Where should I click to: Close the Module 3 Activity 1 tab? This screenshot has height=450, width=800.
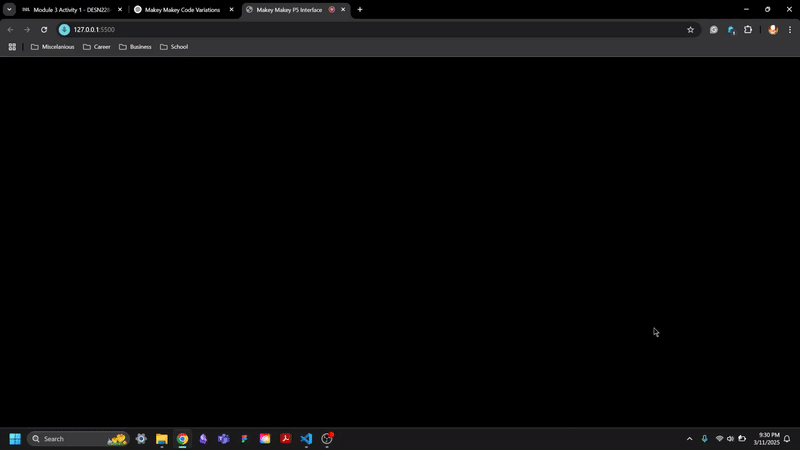pos(120,10)
